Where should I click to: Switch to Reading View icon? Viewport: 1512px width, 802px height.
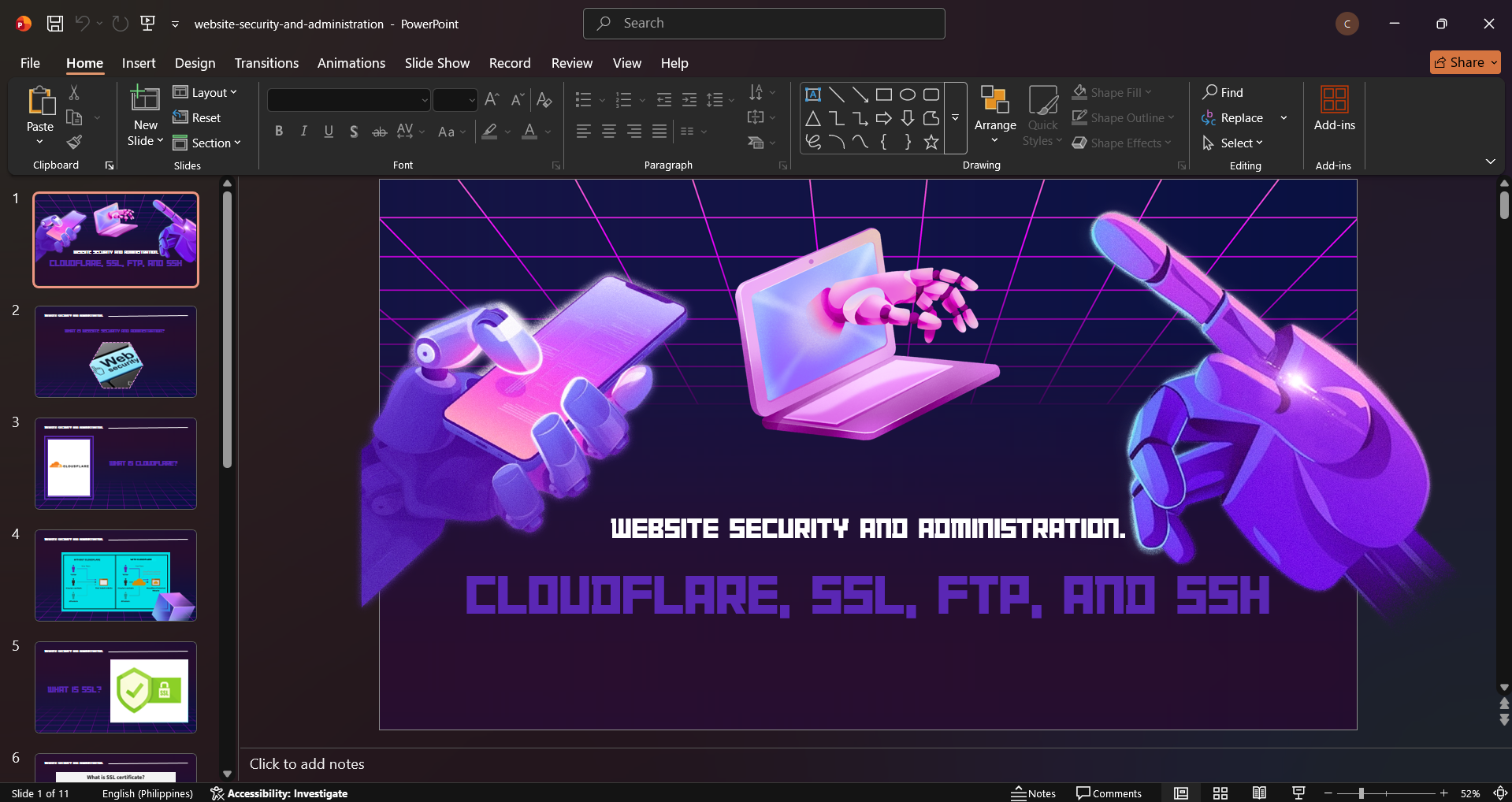1260,793
